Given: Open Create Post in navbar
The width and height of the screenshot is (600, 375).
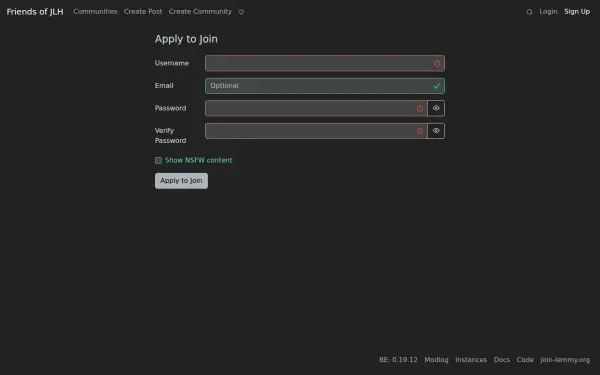Looking at the screenshot, I should [143, 11].
